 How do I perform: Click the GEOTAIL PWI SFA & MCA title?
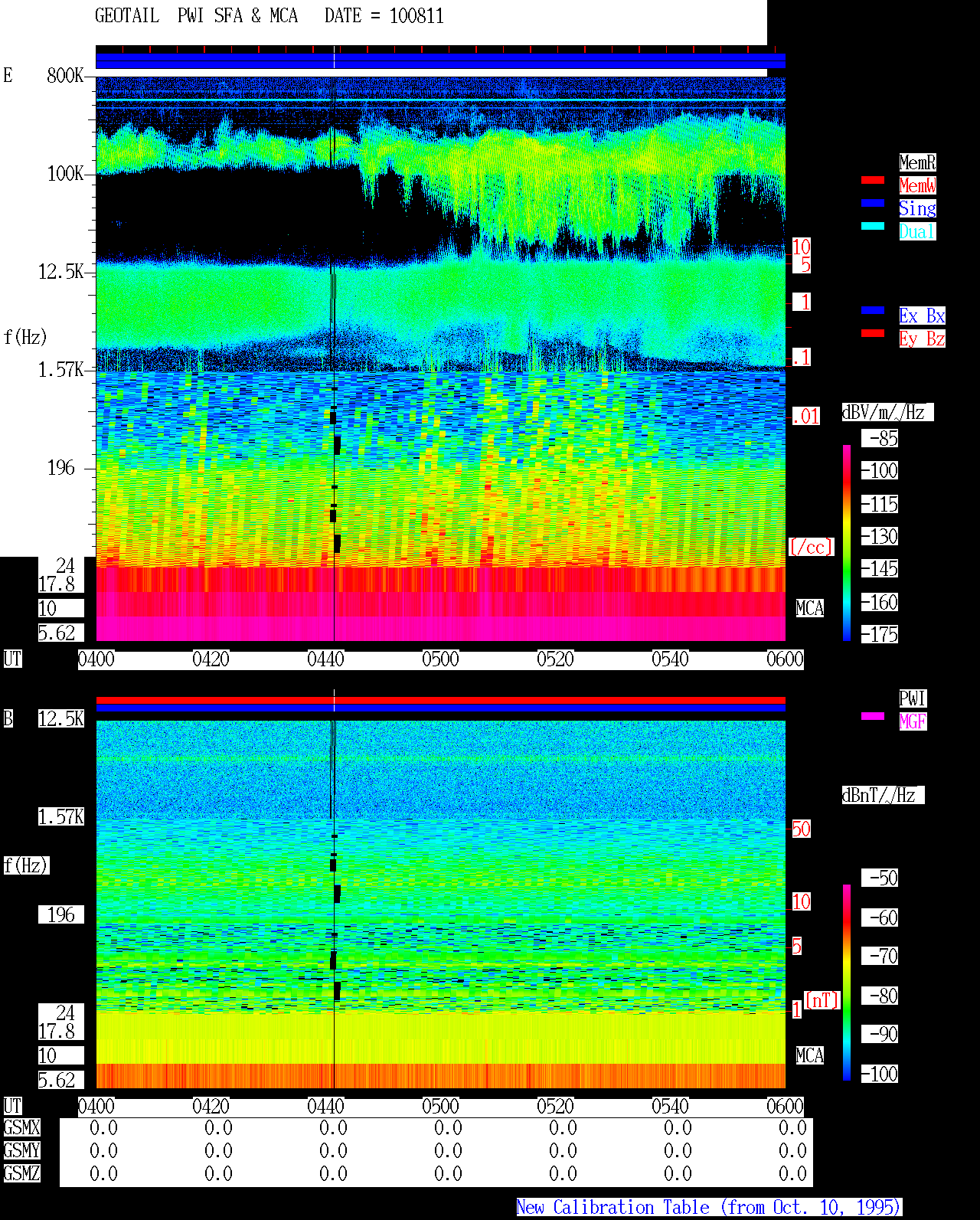click(196, 16)
